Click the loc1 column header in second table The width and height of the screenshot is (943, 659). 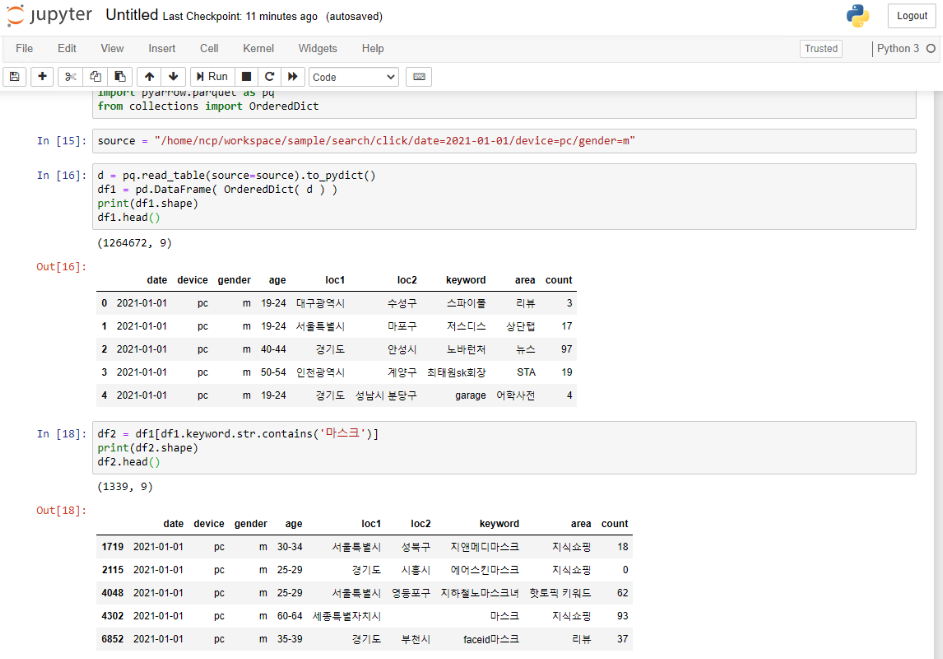coord(371,524)
